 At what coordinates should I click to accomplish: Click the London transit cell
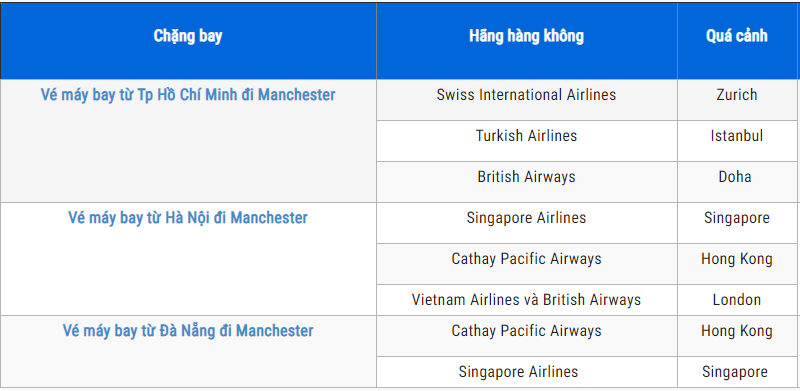tap(737, 300)
